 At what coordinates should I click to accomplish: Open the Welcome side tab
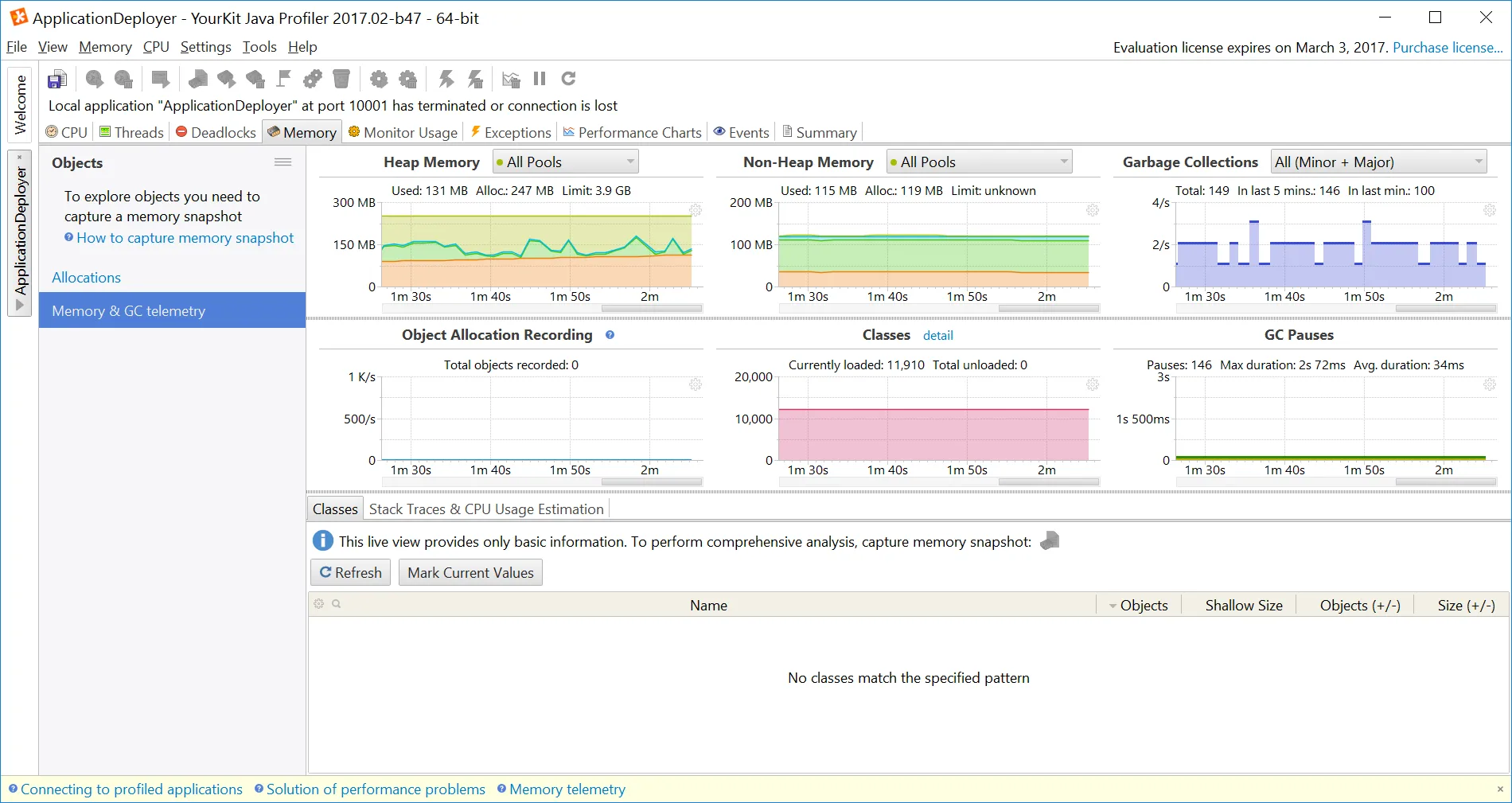point(20,104)
